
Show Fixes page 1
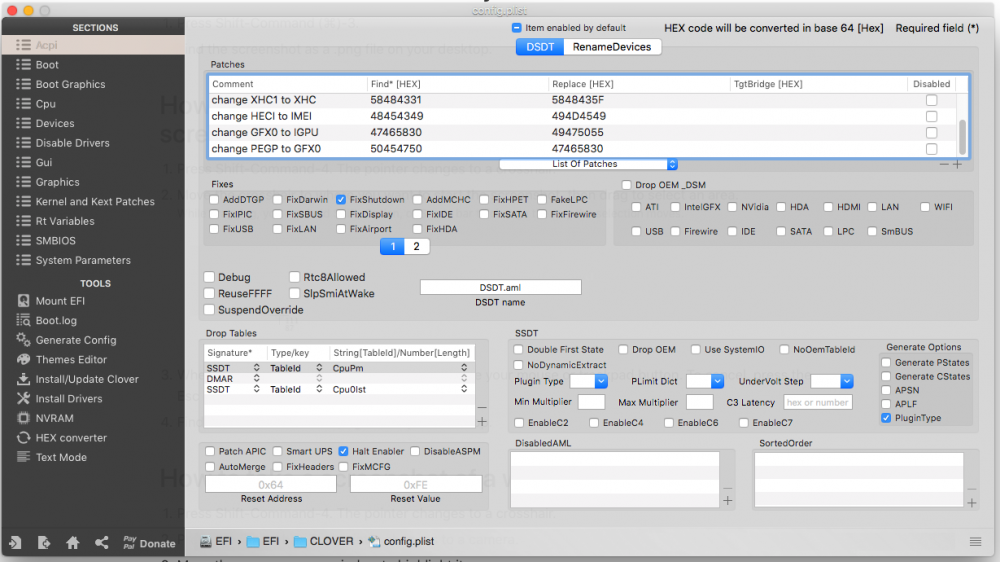pos(392,246)
